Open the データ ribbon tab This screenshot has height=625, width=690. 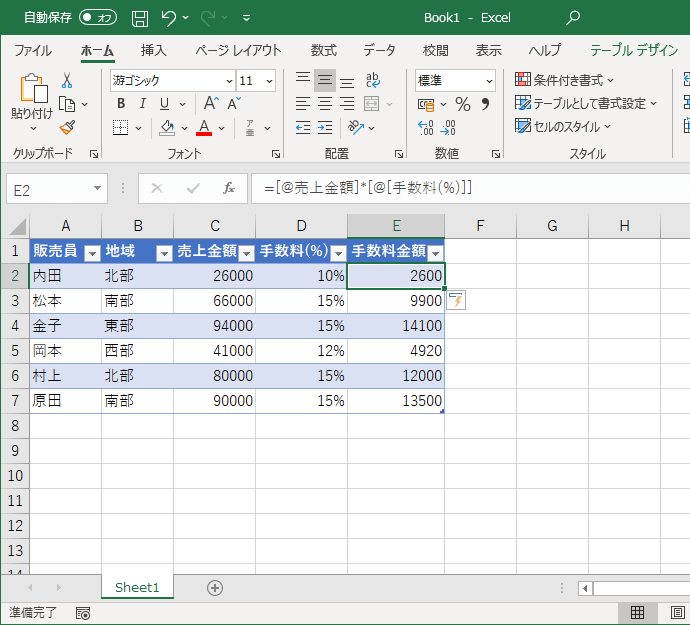[x=379, y=50]
